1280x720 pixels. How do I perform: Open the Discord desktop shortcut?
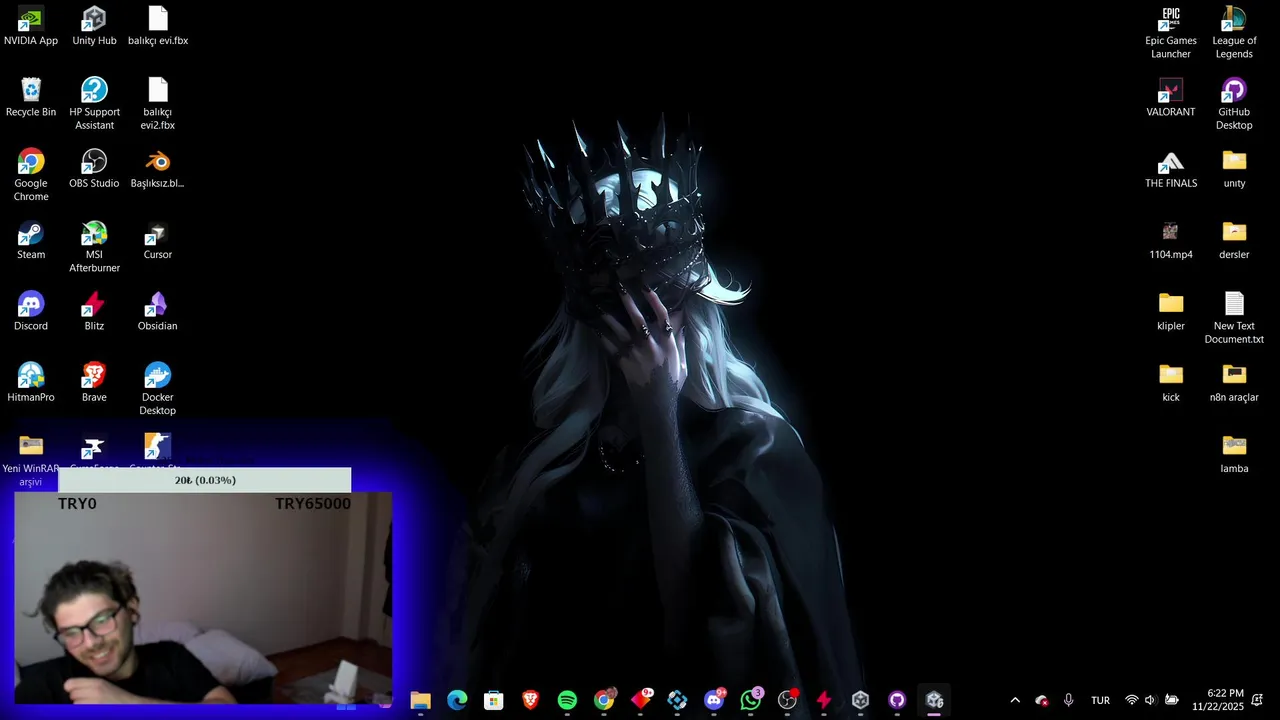click(31, 311)
